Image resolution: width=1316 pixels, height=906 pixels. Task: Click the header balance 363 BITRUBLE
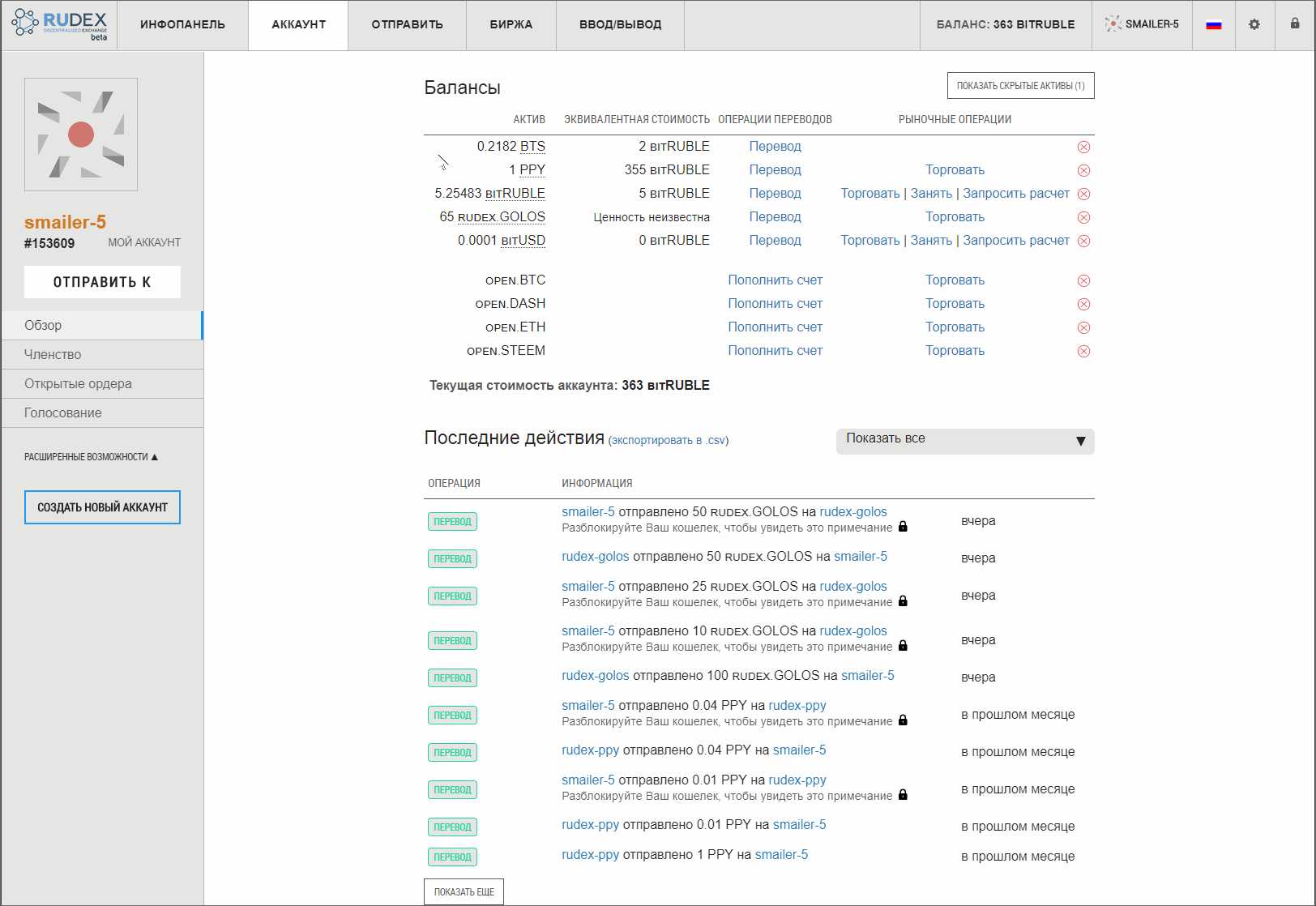[x=1006, y=25]
